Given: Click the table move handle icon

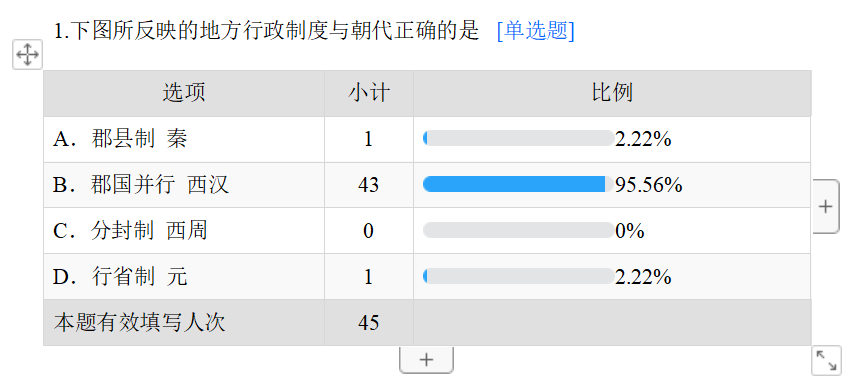Looking at the screenshot, I should tap(27, 55).
